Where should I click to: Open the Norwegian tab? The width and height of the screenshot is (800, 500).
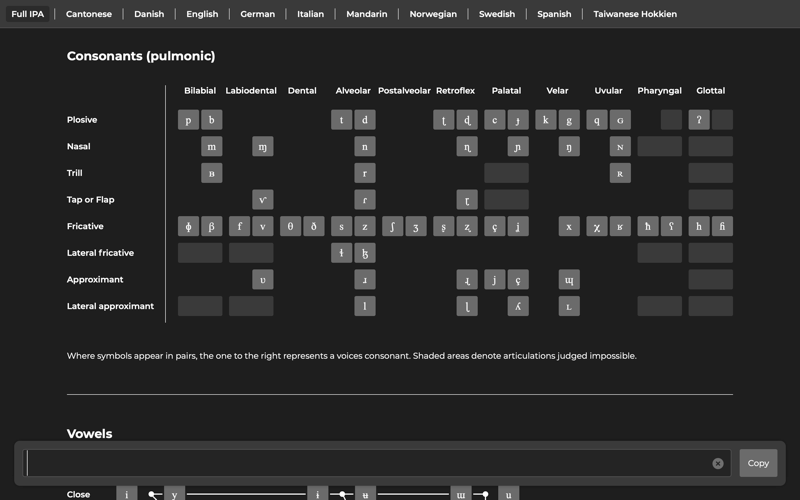(433, 14)
